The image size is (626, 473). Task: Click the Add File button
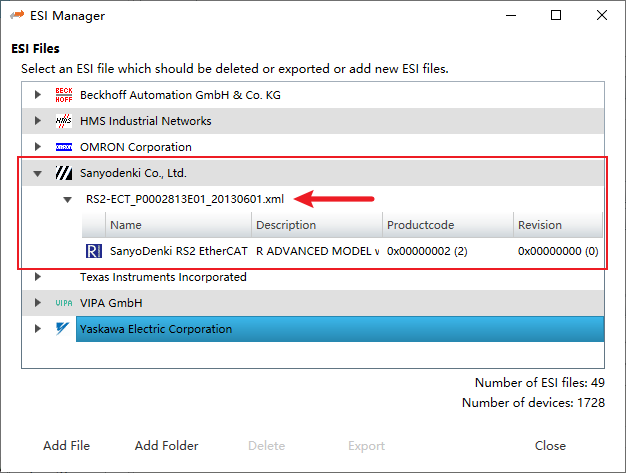69,446
